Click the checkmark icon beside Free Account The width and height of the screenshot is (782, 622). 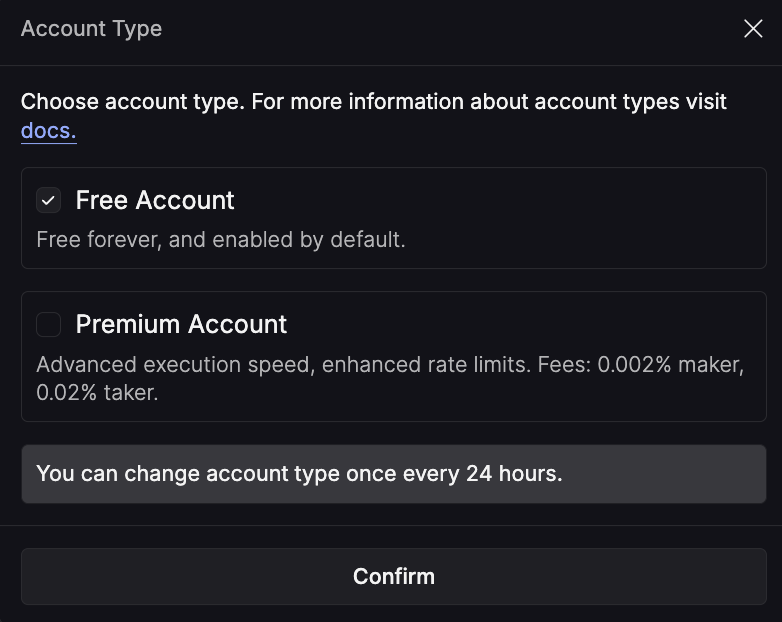[x=48, y=200]
